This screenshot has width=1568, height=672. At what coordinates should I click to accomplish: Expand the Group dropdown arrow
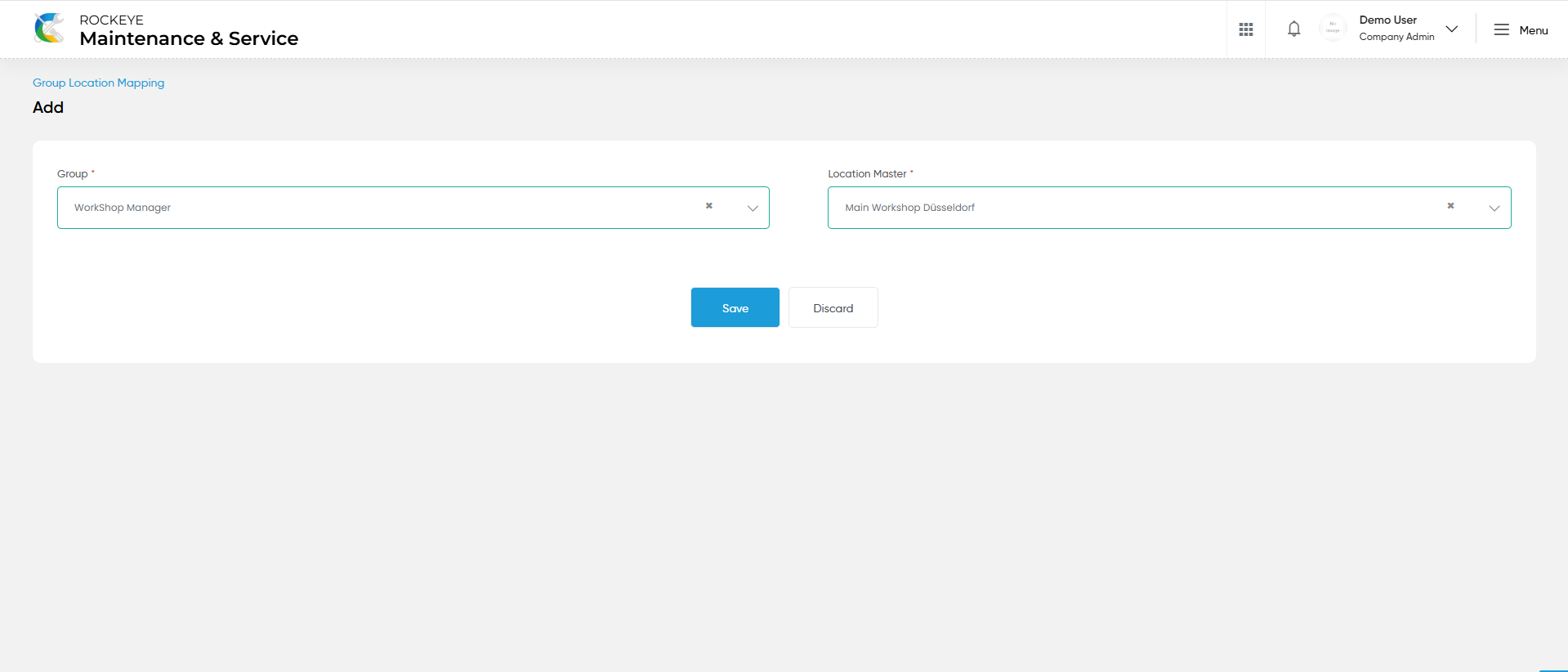click(x=753, y=208)
